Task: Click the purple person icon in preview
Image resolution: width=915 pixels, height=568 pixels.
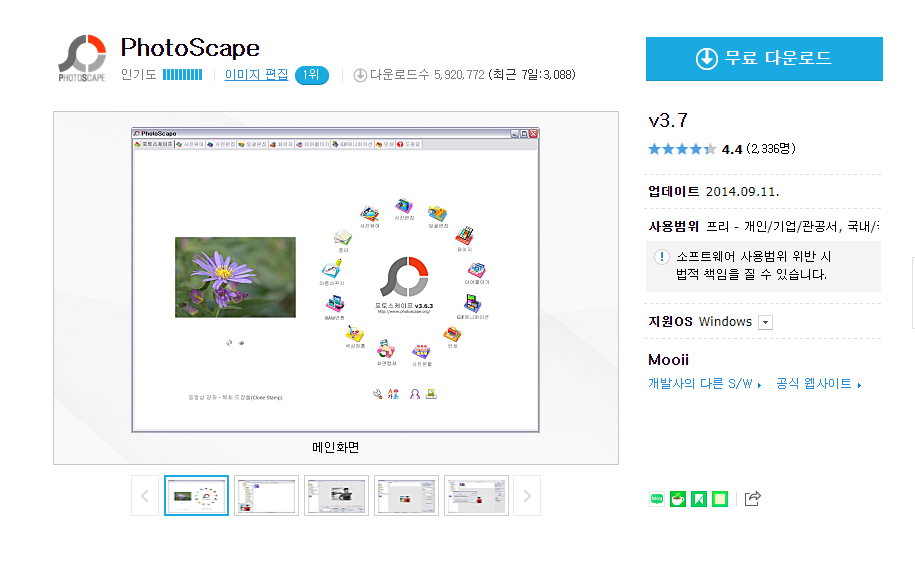Action: [x=415, y=394]
